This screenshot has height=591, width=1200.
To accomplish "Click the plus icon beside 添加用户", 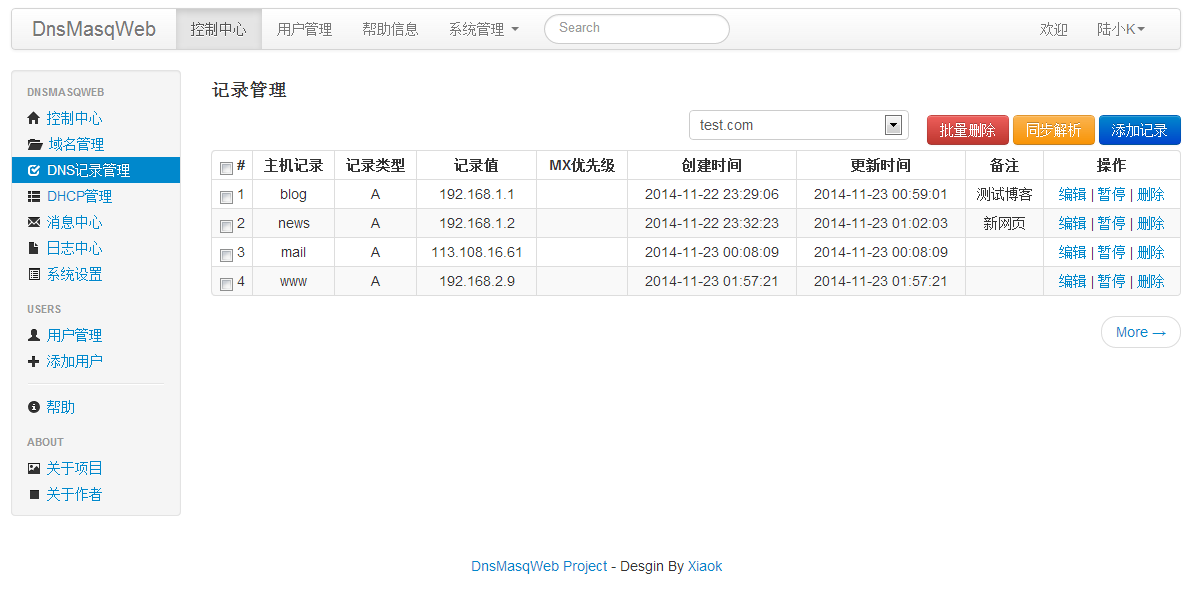I will (x=34, y=361).
